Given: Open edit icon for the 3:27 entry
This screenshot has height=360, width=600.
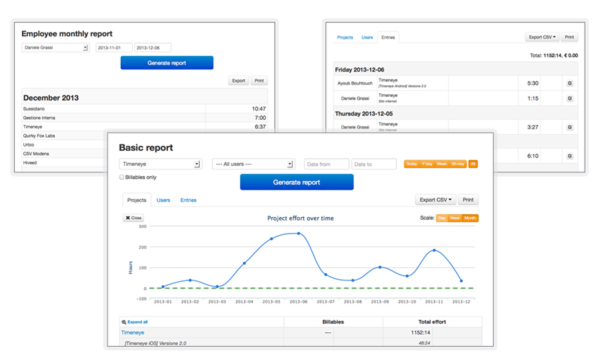Looking at the screenshot, I should tap(569, 127).
